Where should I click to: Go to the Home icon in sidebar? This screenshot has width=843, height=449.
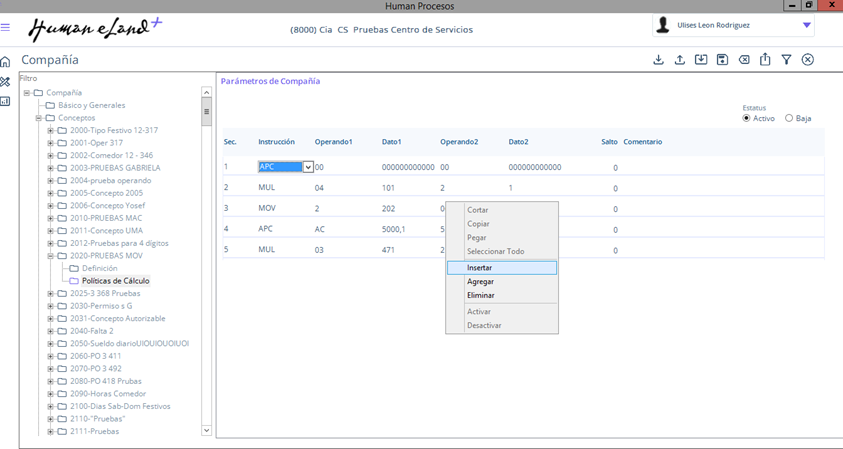click(6, 62)
